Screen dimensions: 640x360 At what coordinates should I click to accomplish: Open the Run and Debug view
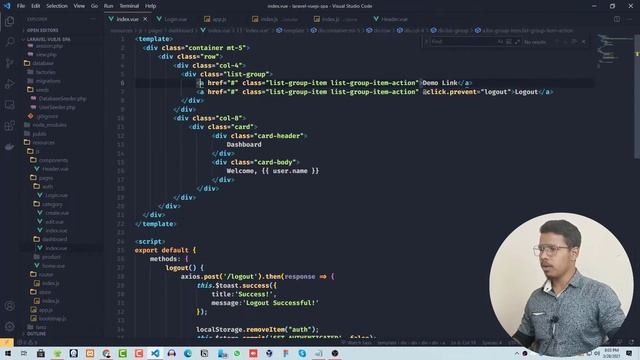coord(9,84)
